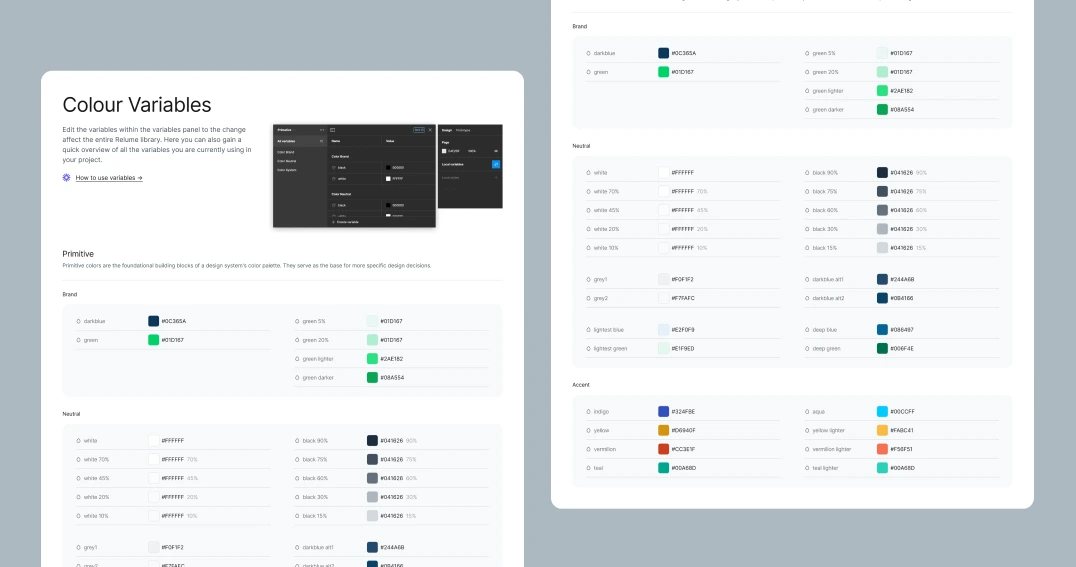Viewport: 1076px width, 567px height.
Task: Click the variable icon before aqua
Action: point(807,412)
